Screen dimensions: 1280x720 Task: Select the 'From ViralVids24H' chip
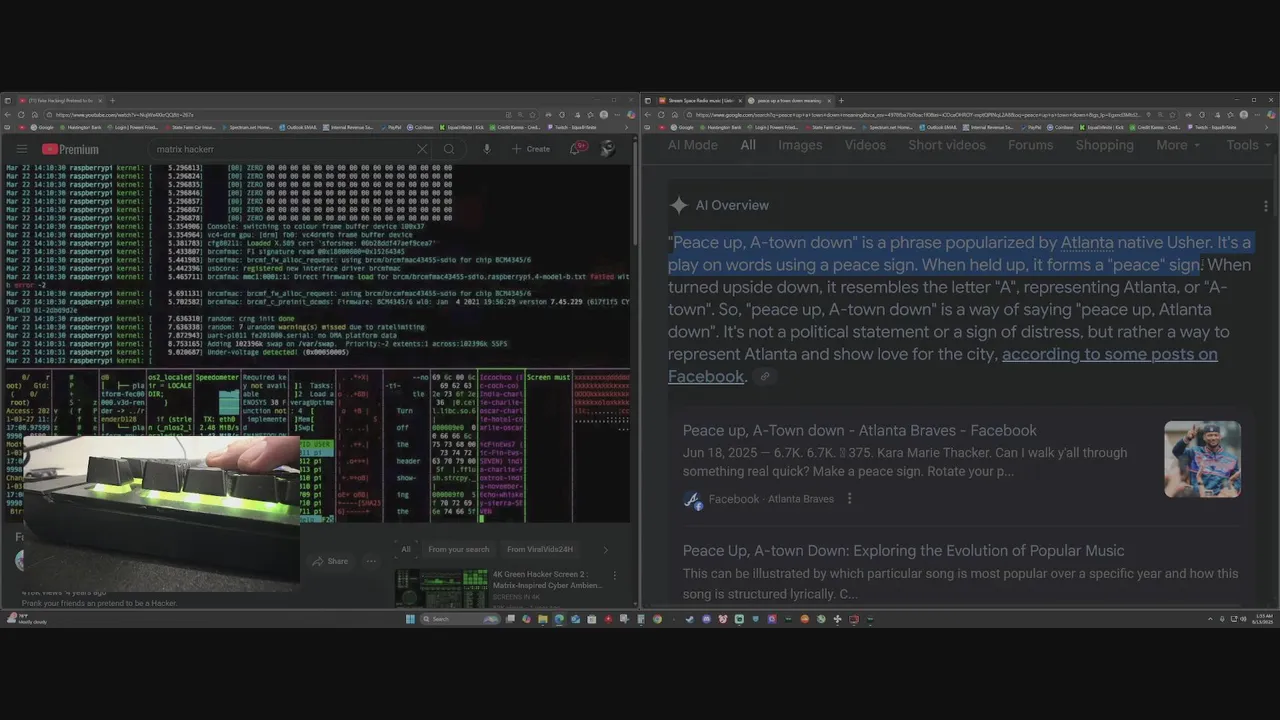pyautogui.click(x=540, y=549)
